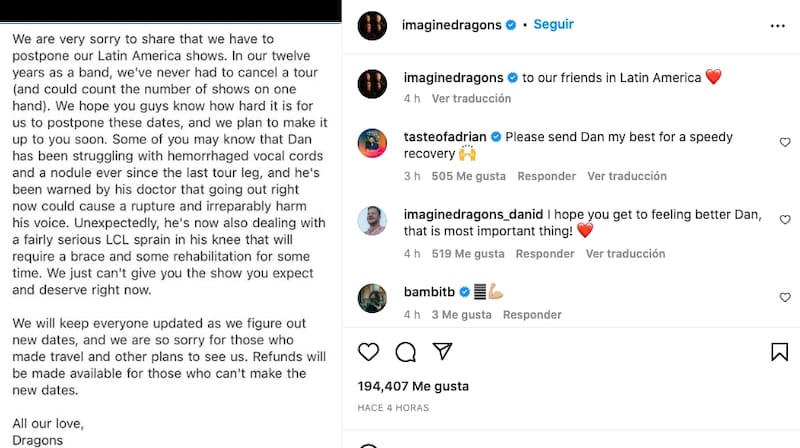Open tasteofadrian's profile avatar

[372, 145]
